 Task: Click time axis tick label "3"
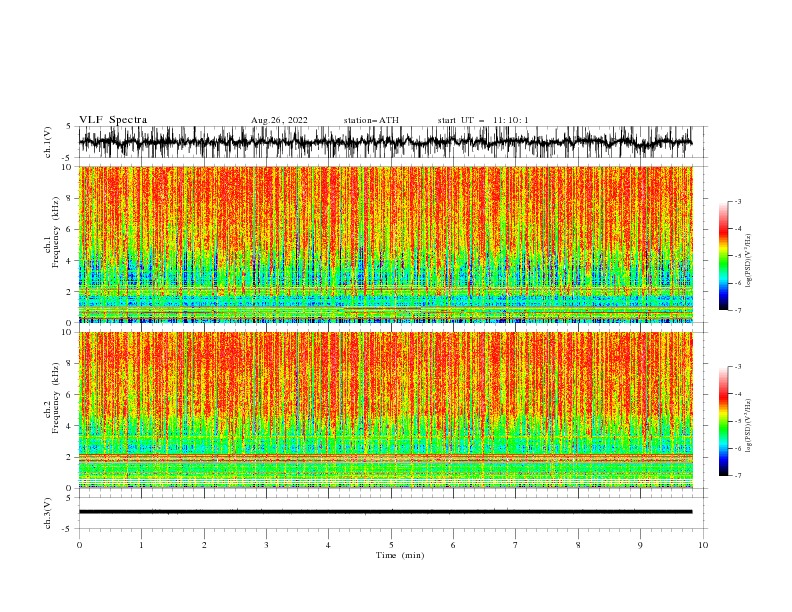click(x=266, y=545)
